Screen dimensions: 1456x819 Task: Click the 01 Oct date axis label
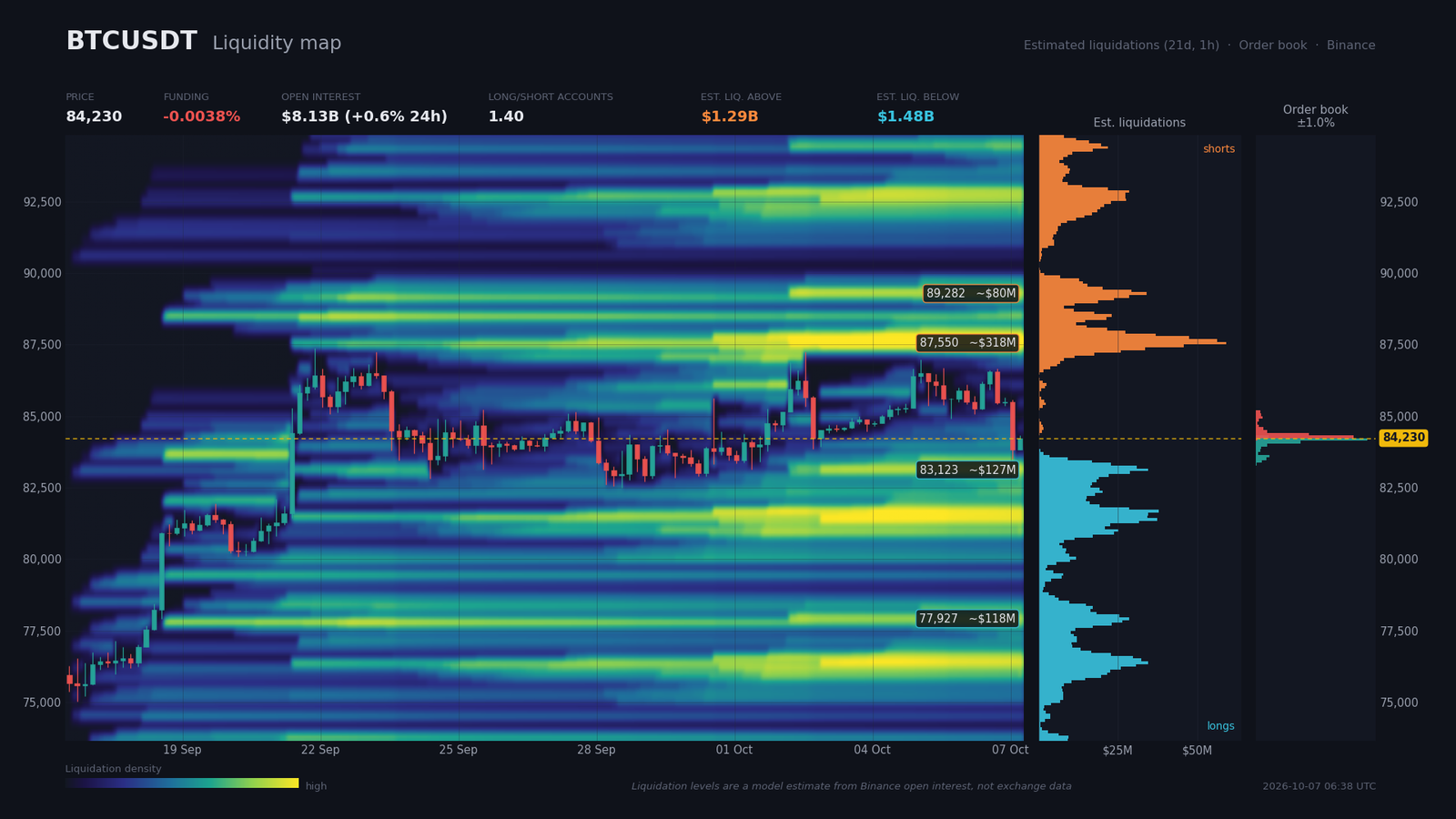point(734,750)
